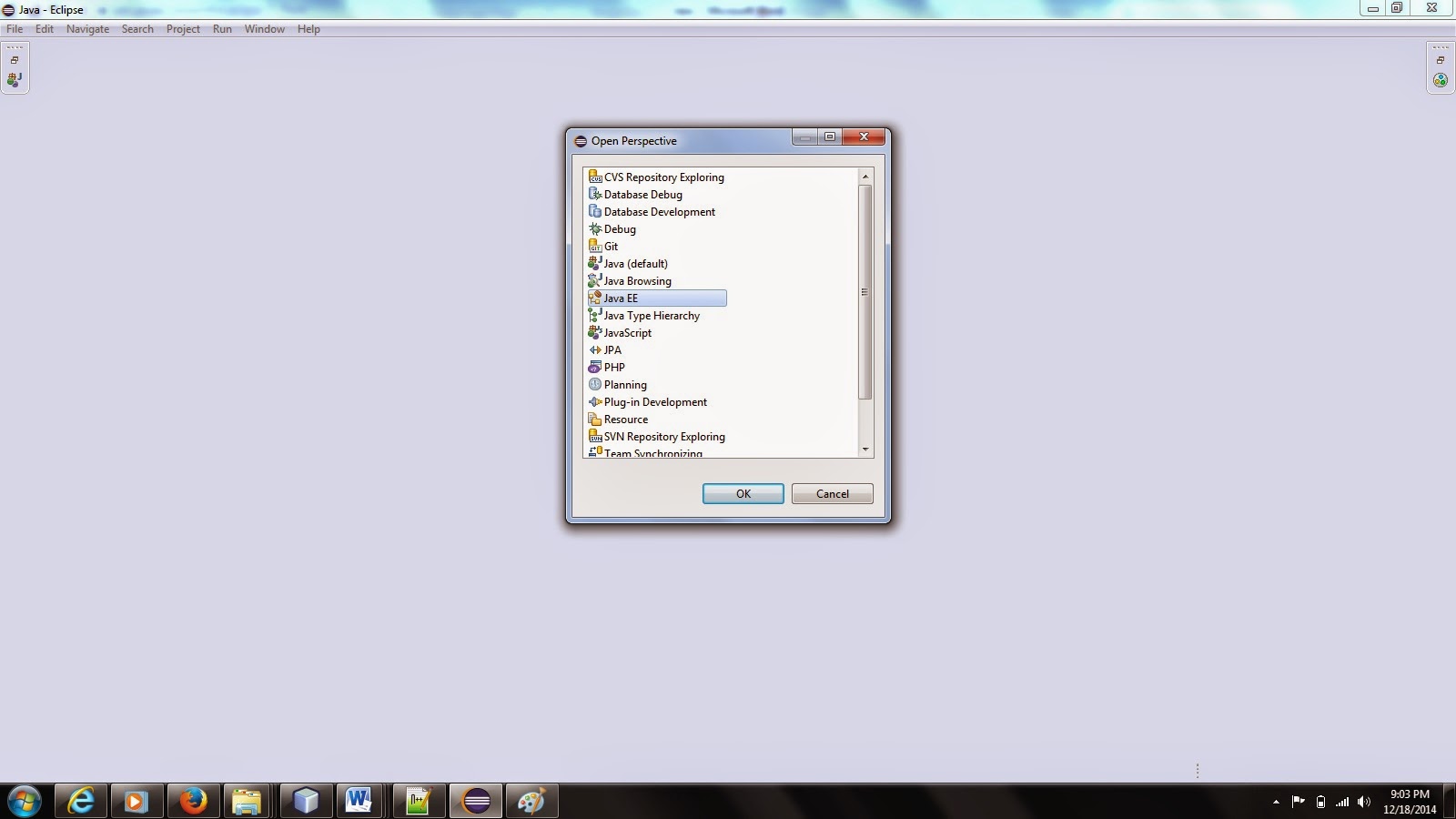1456x819 pixels.
Task: Select the Planning perspective
Action: 618,385
